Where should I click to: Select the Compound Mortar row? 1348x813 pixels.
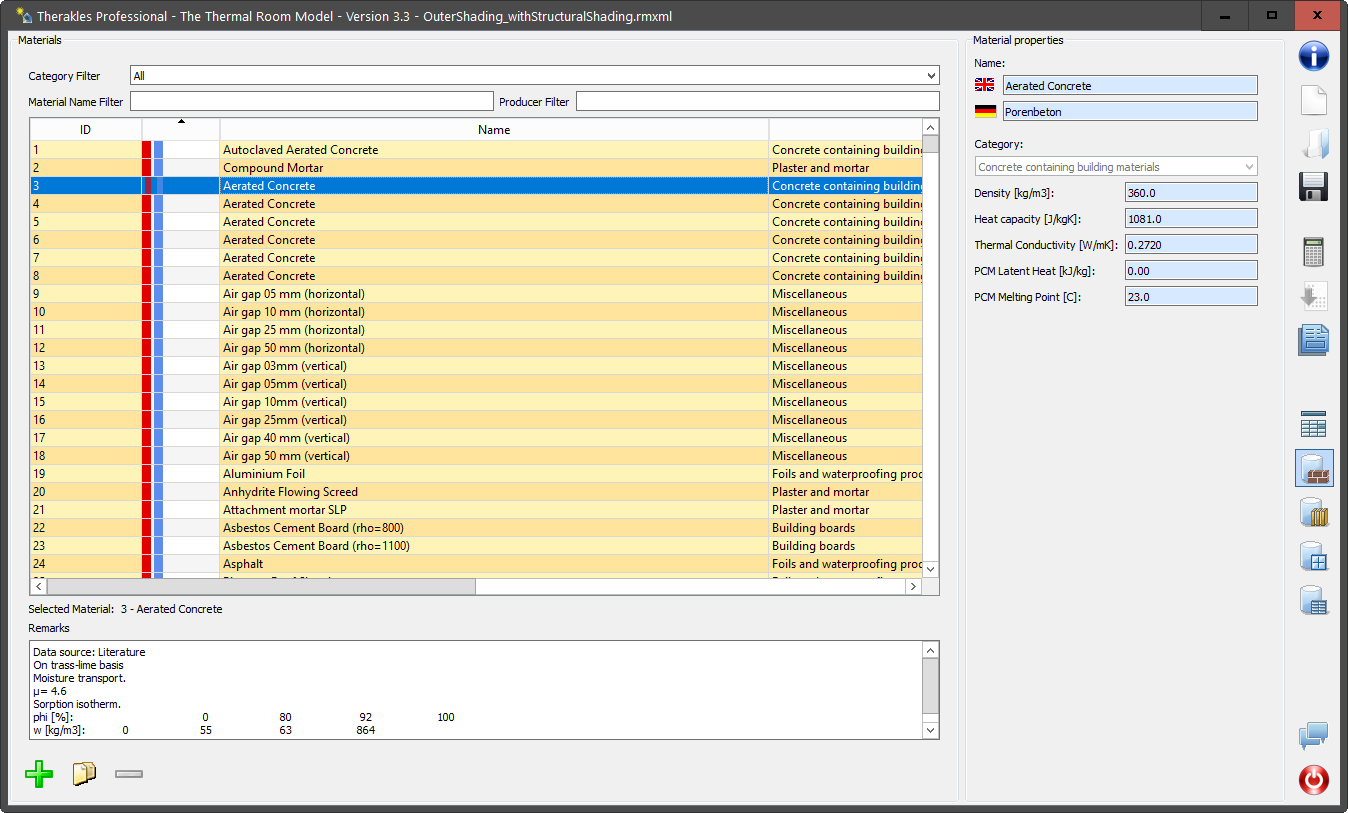coord(476,168)
